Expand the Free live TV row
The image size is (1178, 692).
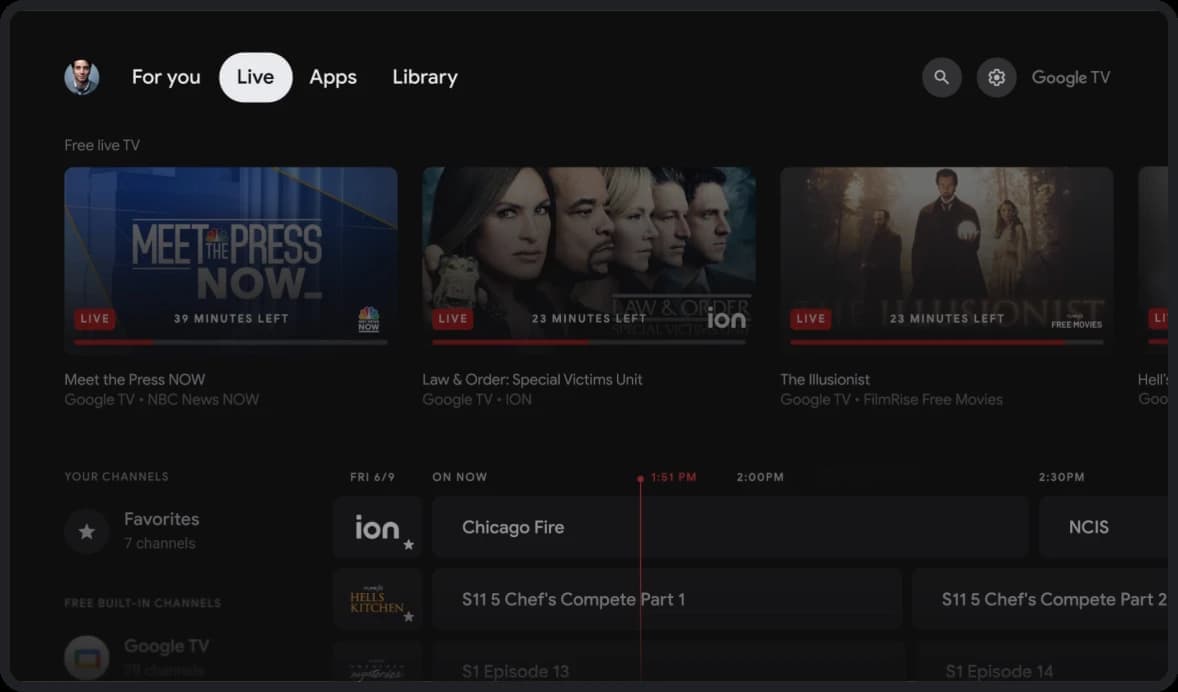pyautogui.click(x=101, y=145)
